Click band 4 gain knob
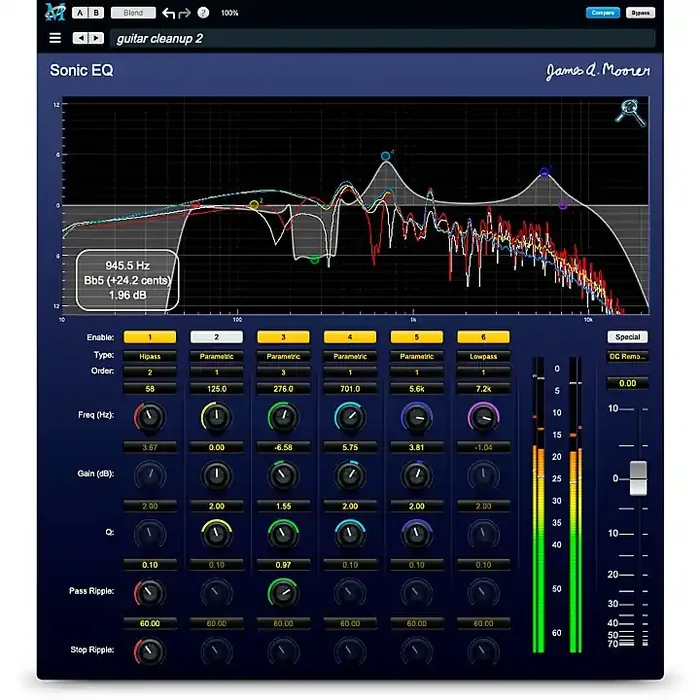Screen dimensions: 700x700 click(350, 475)
